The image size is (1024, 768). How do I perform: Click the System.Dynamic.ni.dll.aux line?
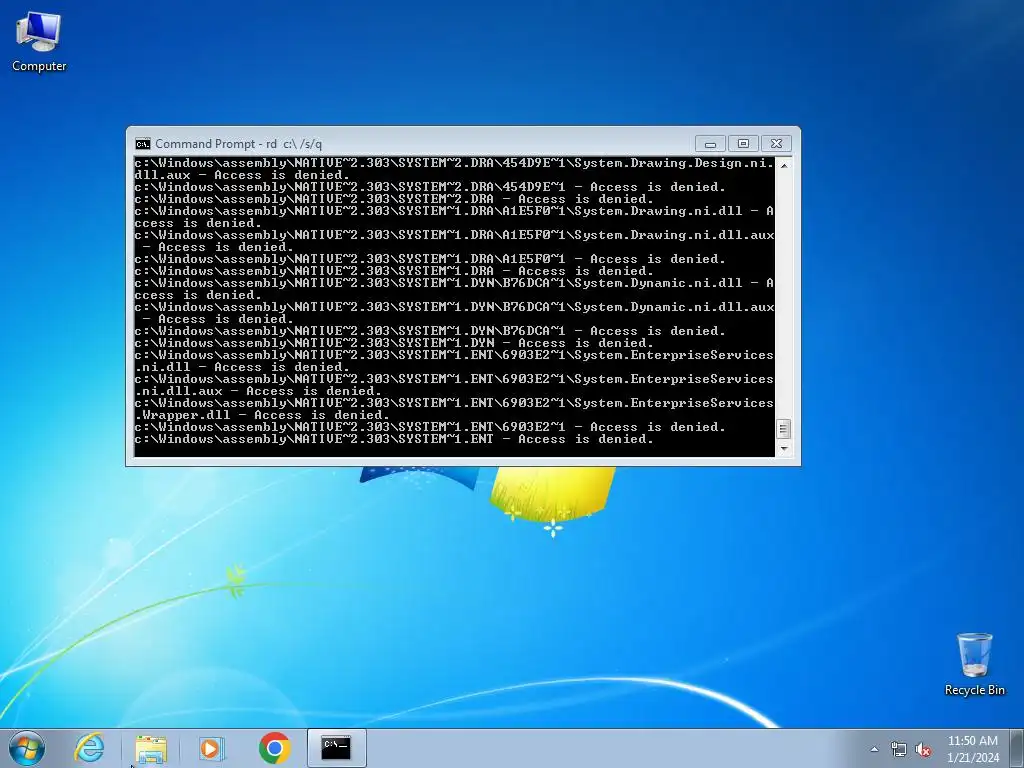pyautogui.click(x=454, y=313)
